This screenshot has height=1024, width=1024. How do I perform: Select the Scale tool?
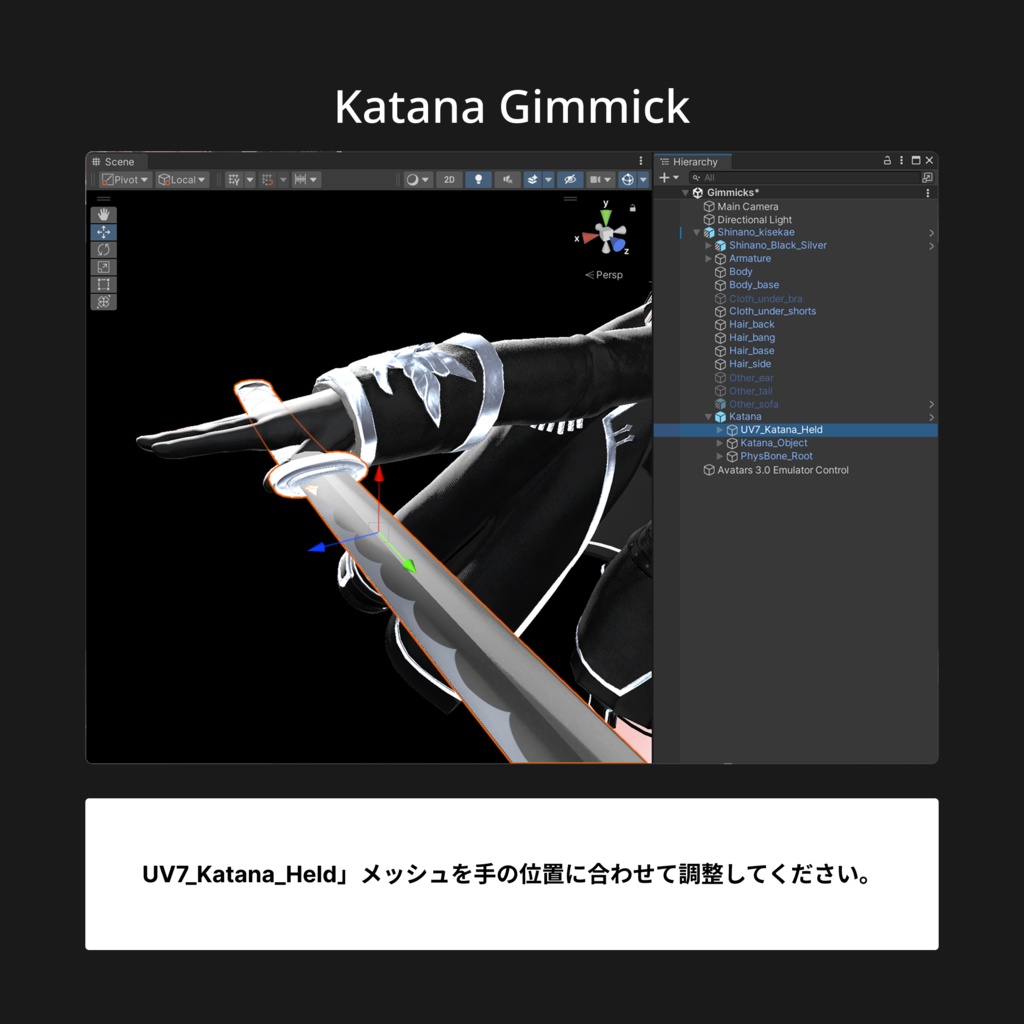103,267
